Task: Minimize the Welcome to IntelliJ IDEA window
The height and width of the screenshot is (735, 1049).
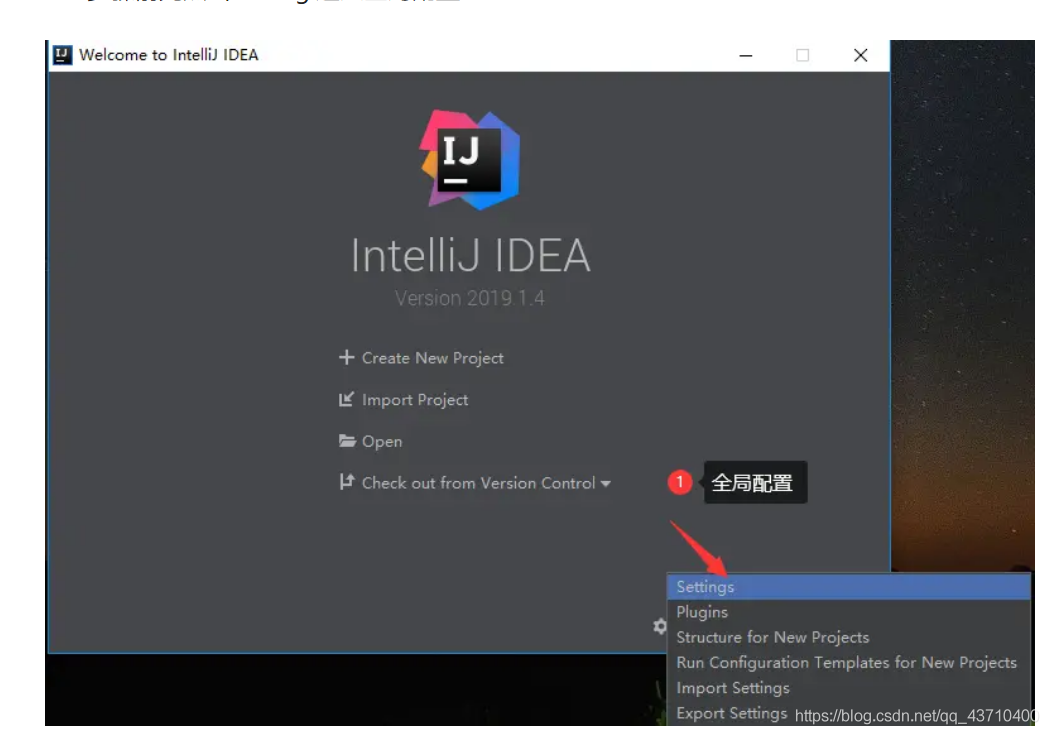Action: pos(746,56)
